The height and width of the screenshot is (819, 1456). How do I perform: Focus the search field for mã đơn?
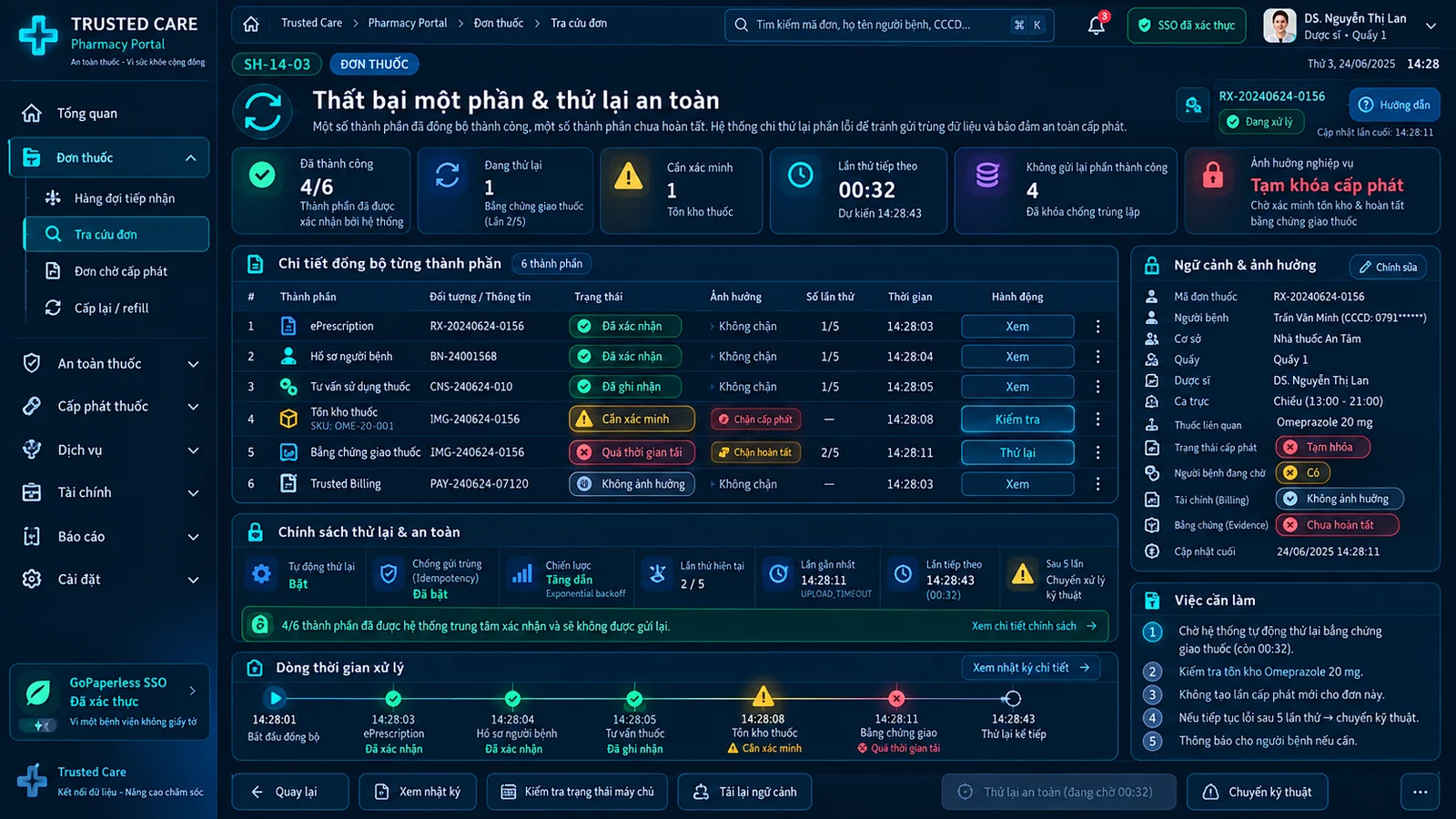889,25
